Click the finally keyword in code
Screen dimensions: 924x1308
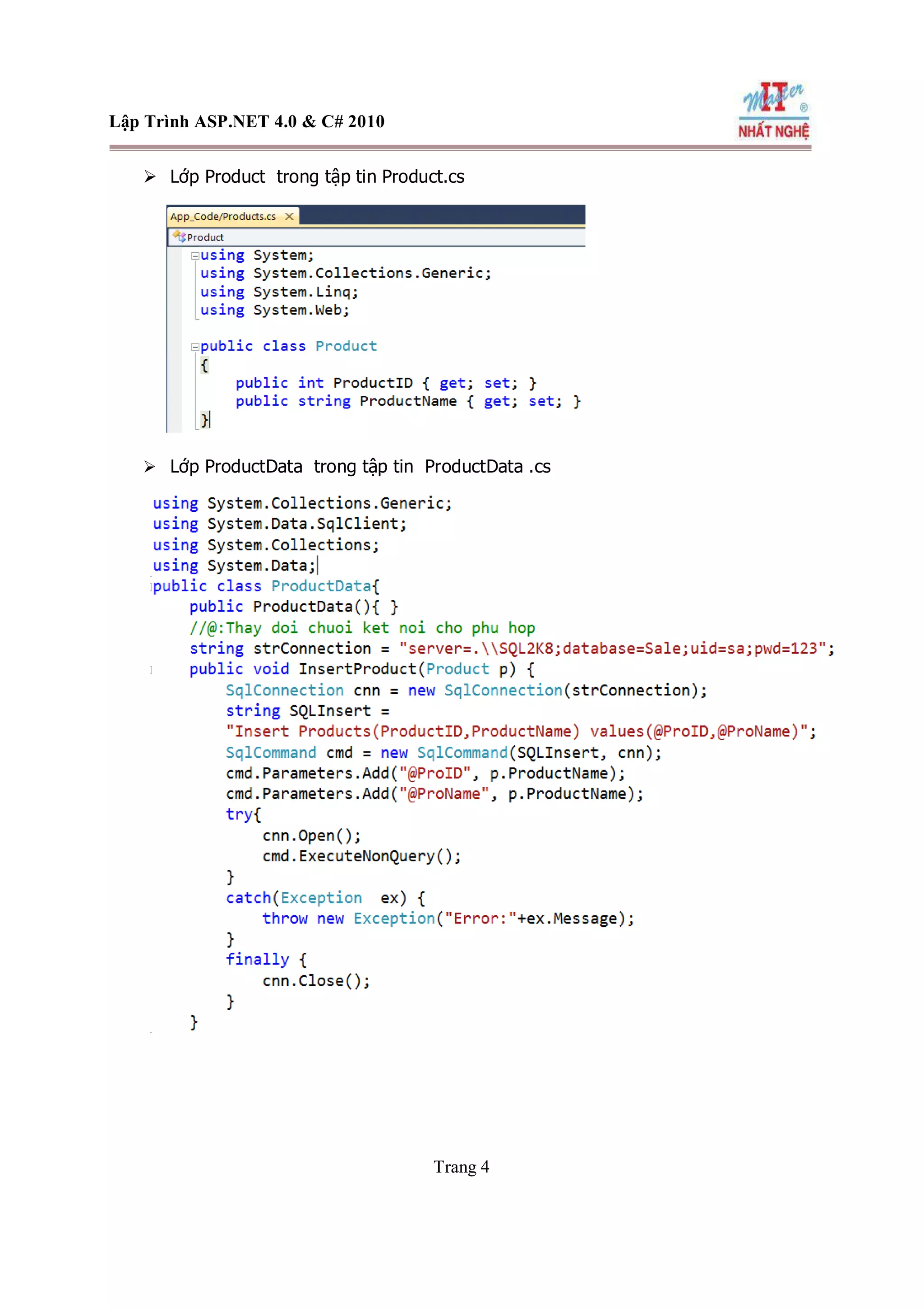tap(257, 960)
